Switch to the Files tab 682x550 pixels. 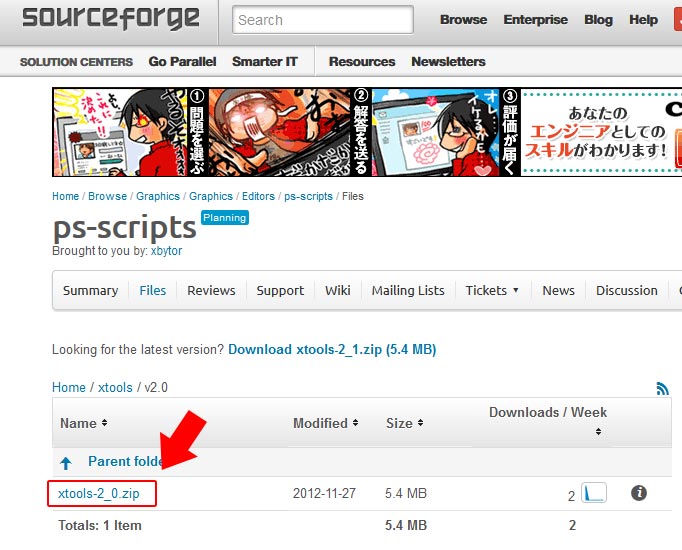pyautogui.click(x=153, y=290)
